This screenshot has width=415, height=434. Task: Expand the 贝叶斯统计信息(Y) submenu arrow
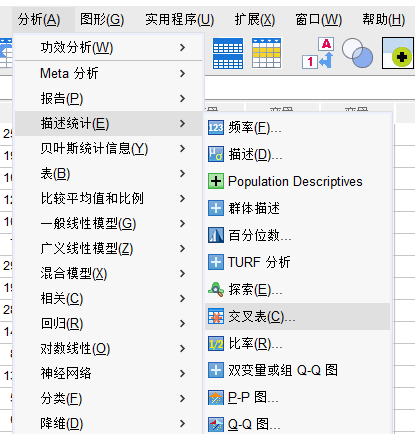pos(182,148)
